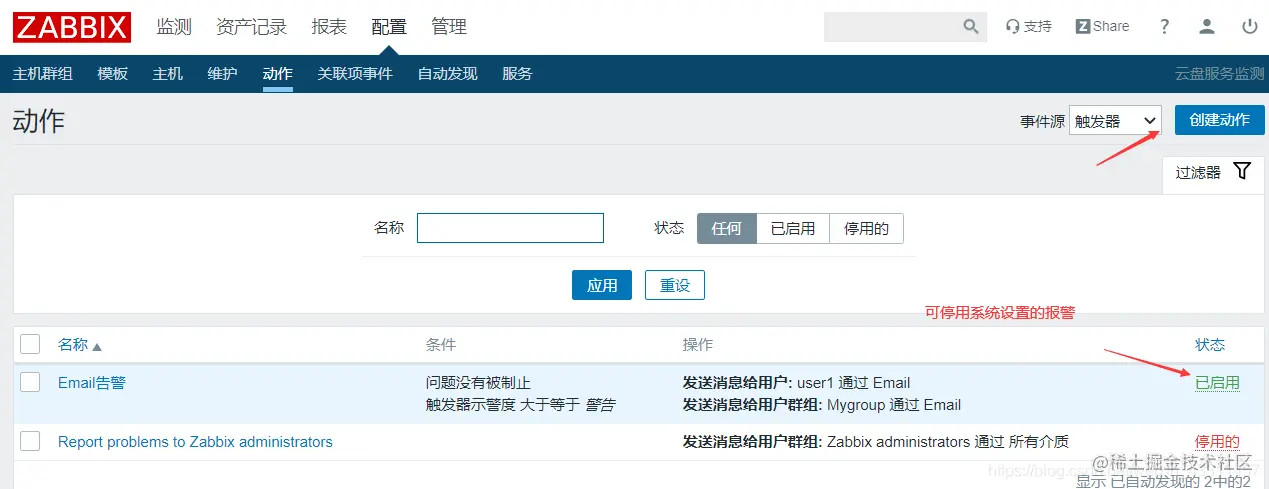Check the select-all header checkbox
The image size is (1269, 489).
tap(30, 344)
